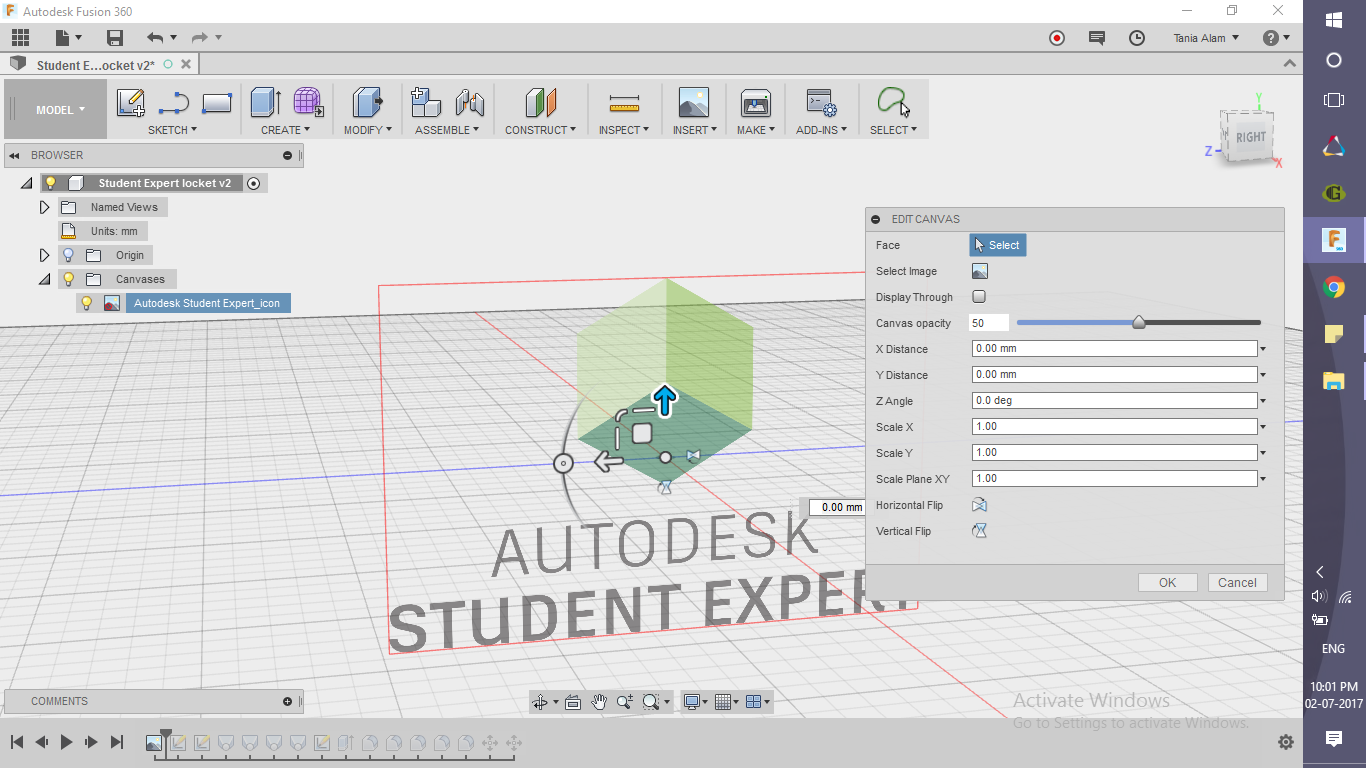Open the CREATE menu
This screenshot has width=1366, height=768.
[x=286, y=130]
